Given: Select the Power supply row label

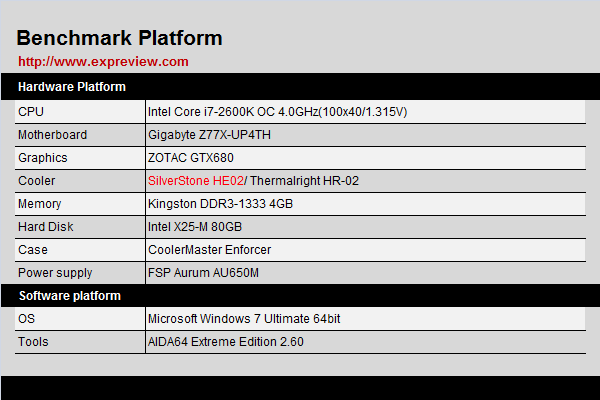Looking at the screenshot, I should [x=55, y=273].
